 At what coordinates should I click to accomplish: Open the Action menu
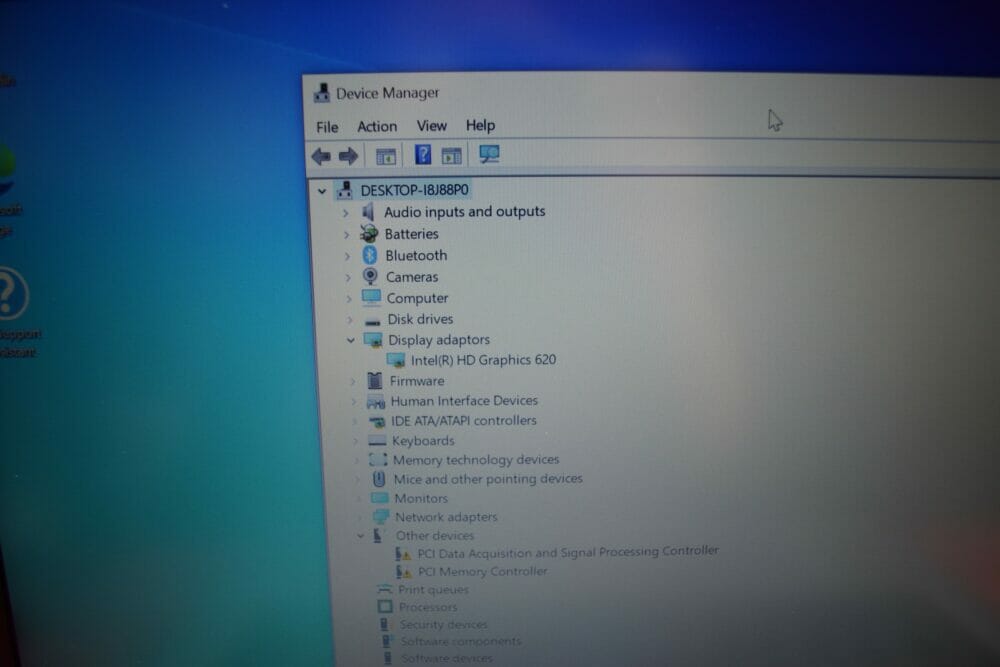click(x=377, y=126)
